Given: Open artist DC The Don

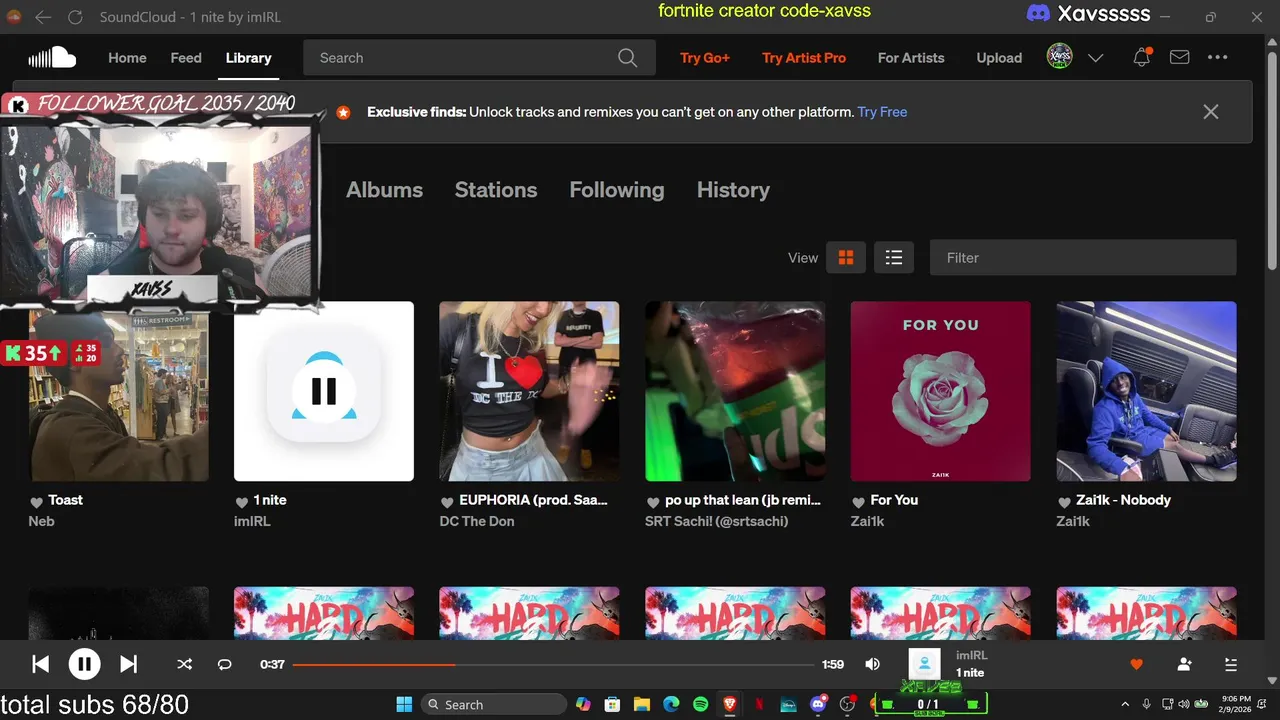Looking at the screenshot, I should (477, 521).
